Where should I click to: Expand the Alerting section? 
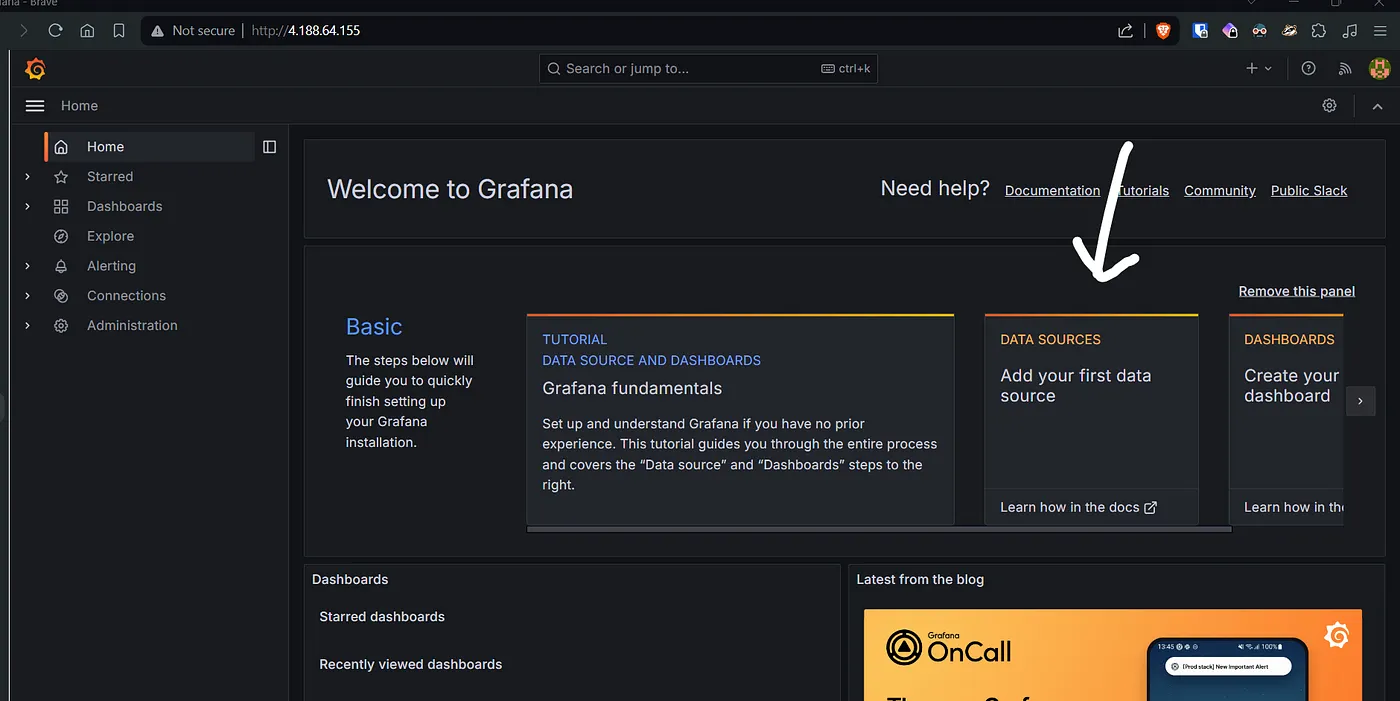pos(27,266)
